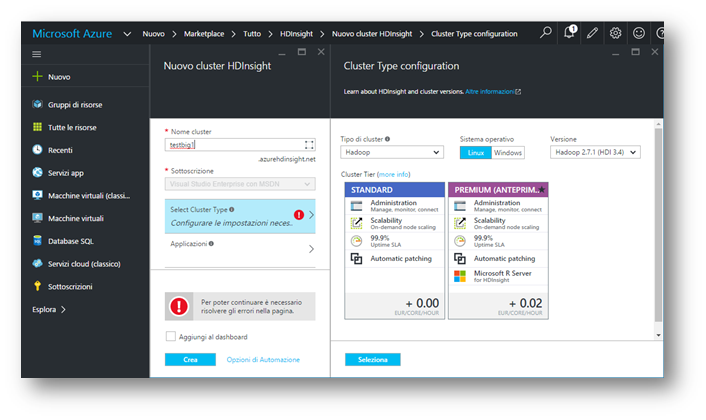
Task: Expand the Microsoft Azure chevron dropdown
Action: tap(127, 34)
